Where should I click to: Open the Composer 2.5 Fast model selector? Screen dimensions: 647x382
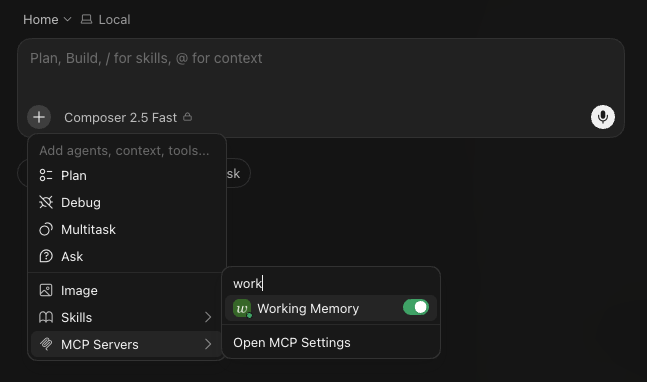(x=128, y=118)
